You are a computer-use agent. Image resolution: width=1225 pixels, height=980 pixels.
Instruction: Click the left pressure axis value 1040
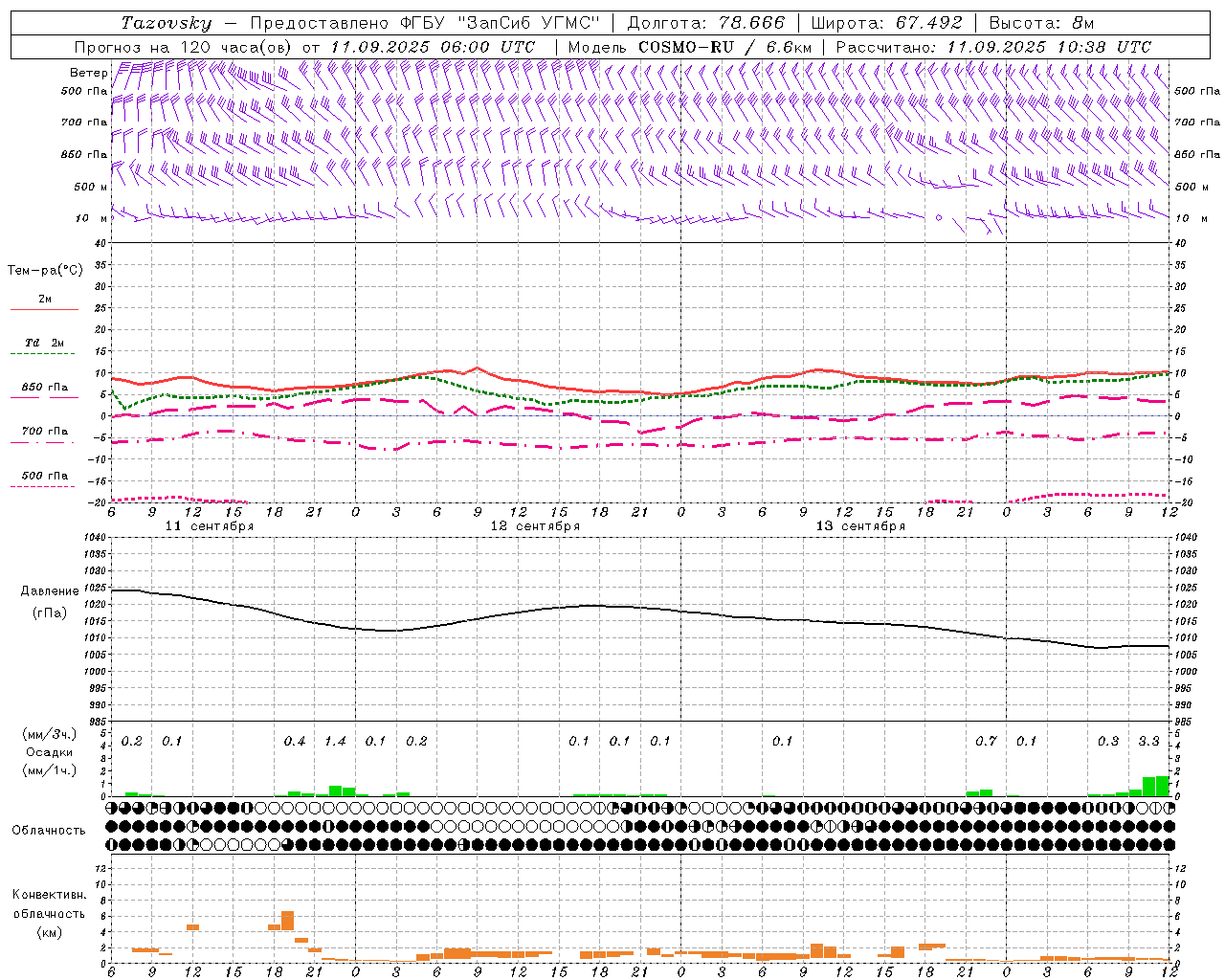pos(93,538)
